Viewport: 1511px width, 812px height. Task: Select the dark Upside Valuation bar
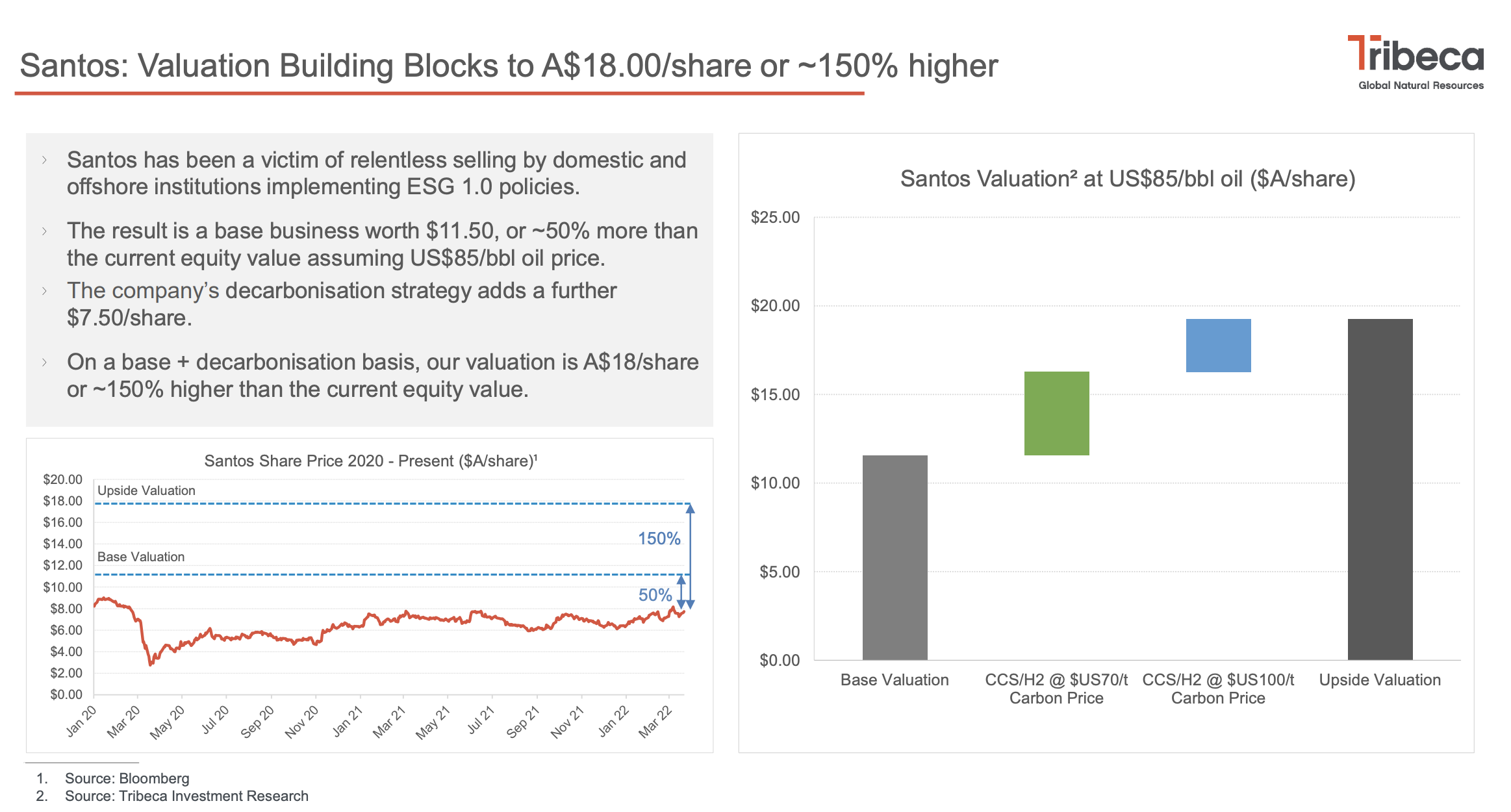tap(1380, 489)
